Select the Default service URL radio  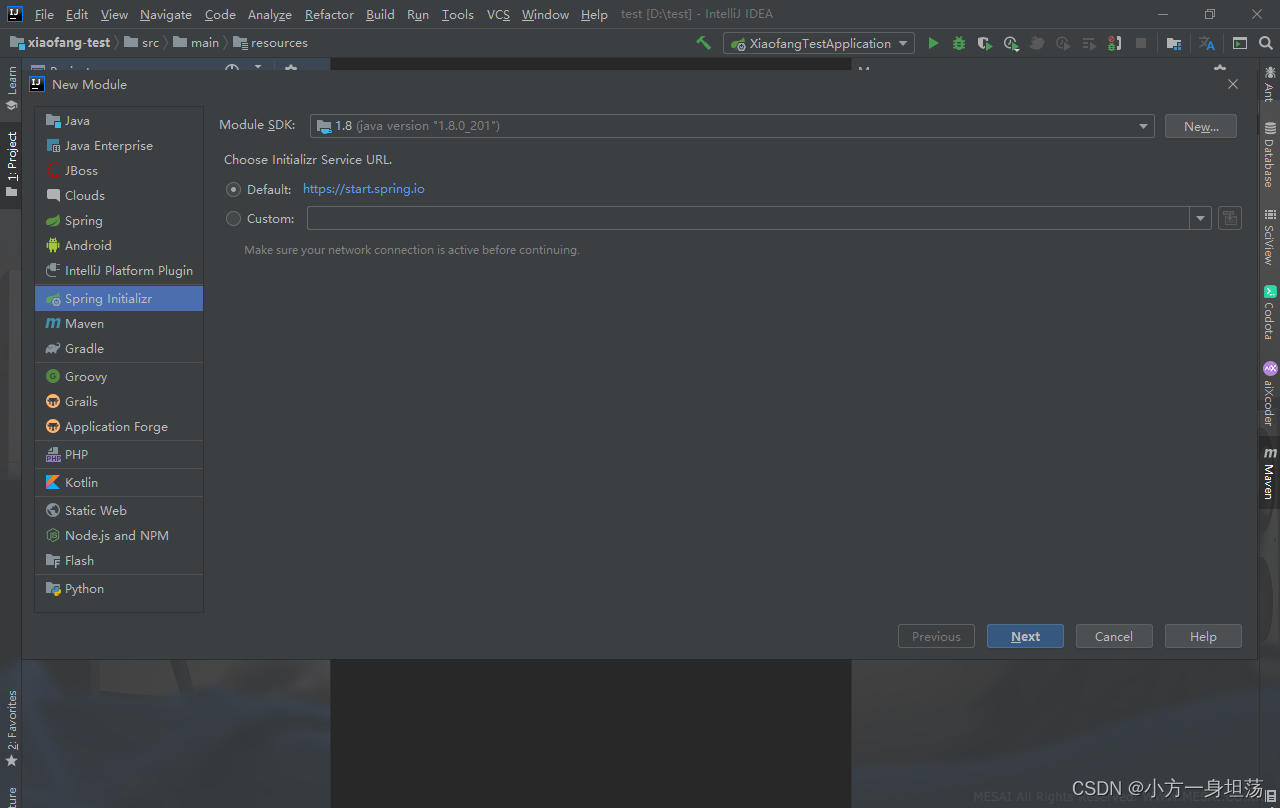point(234,189)
